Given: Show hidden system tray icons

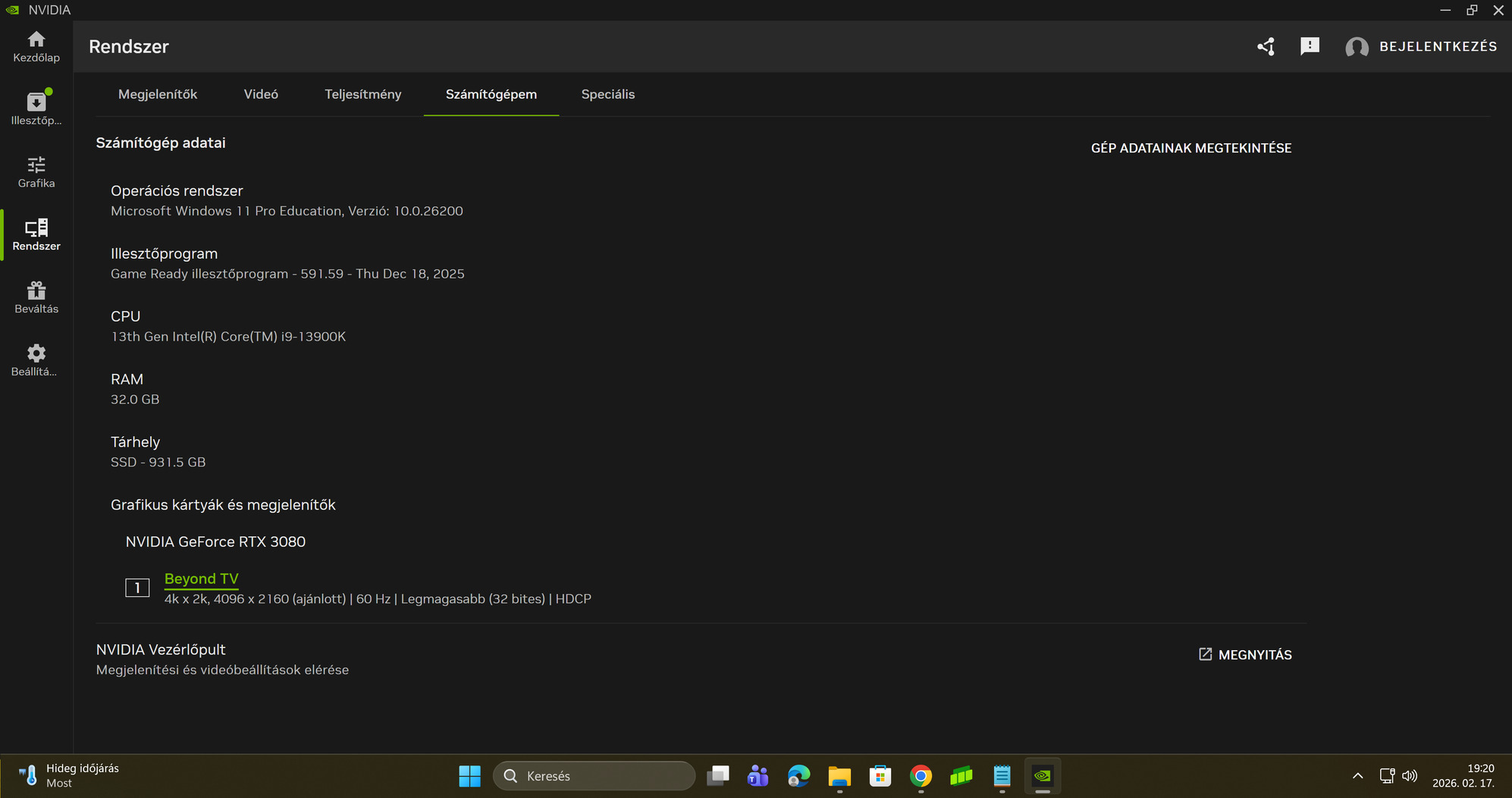Looking at the screenshot, I should point(1357,776).
